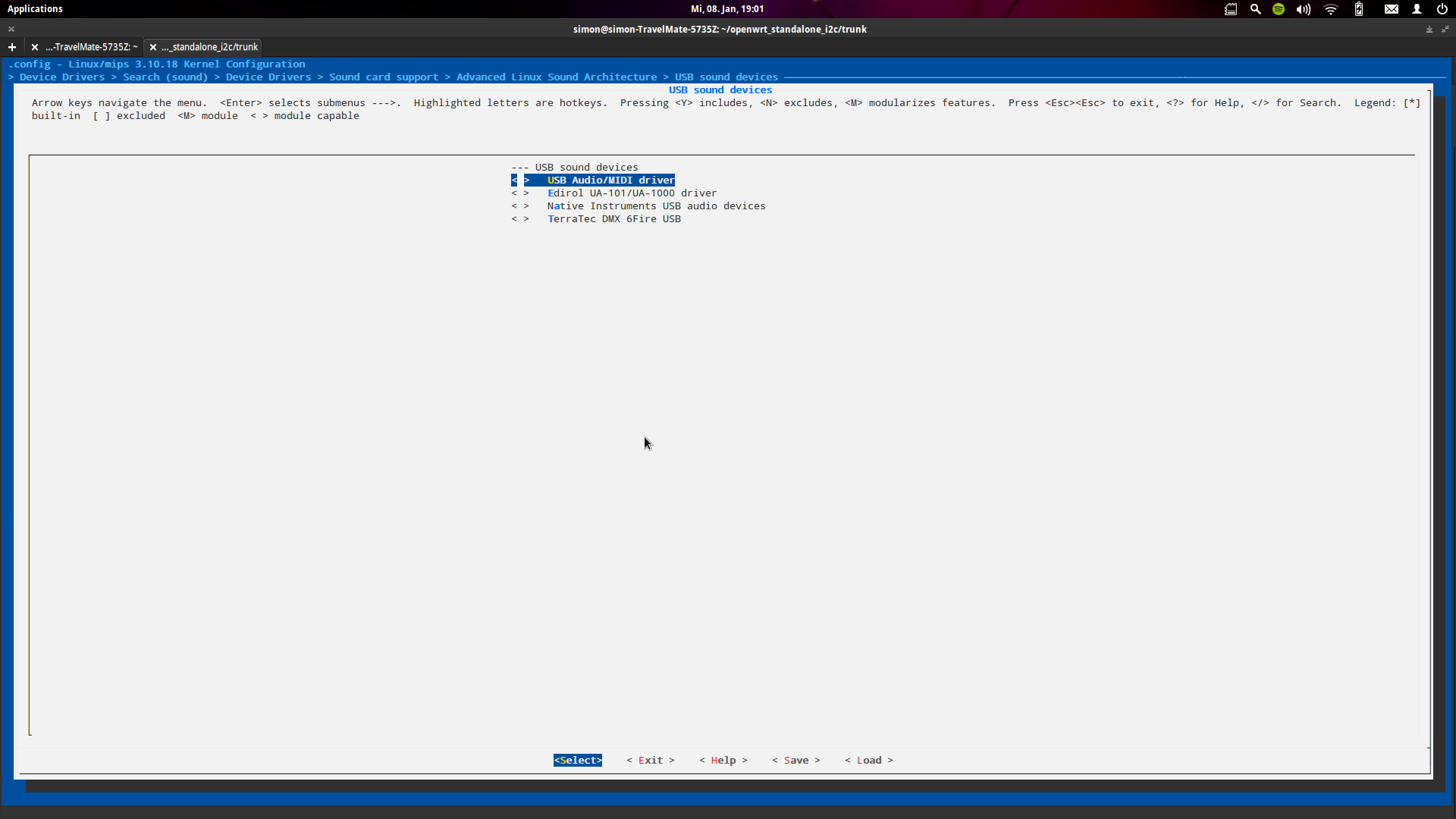This screenshot has height=819, width=1456.
Task: Click the Spotify tray icon
Action: [x=1279, y=9]
